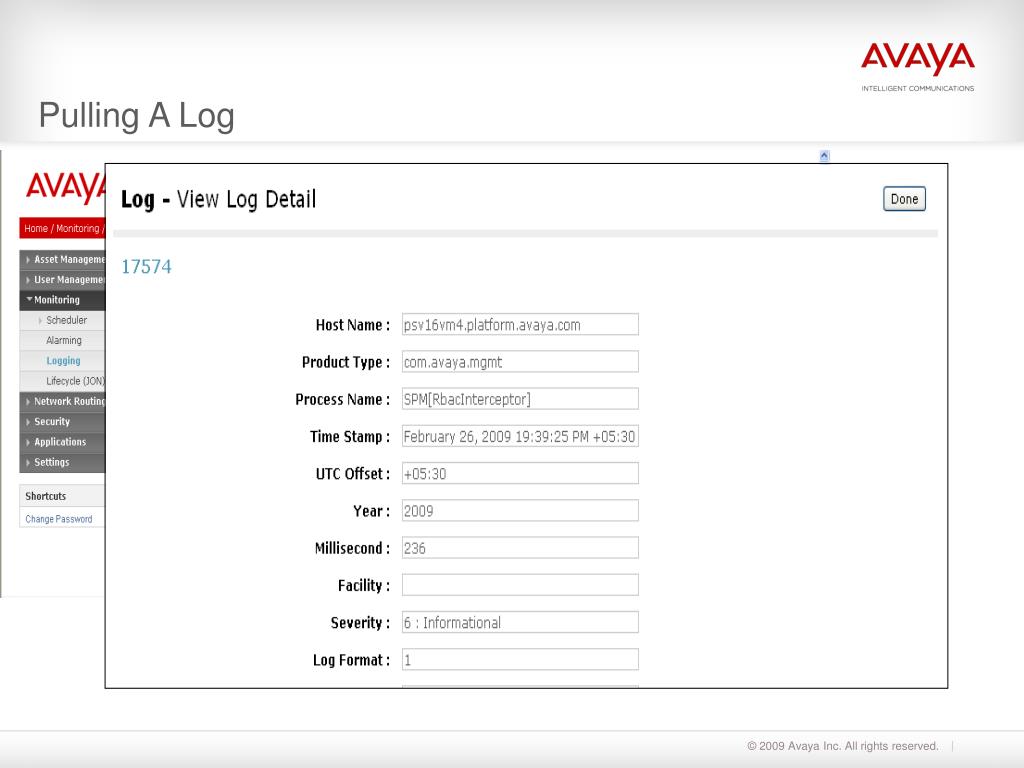The image size is (1024, 768).
Task: Click the Host Name field
Action: [520, 325]
